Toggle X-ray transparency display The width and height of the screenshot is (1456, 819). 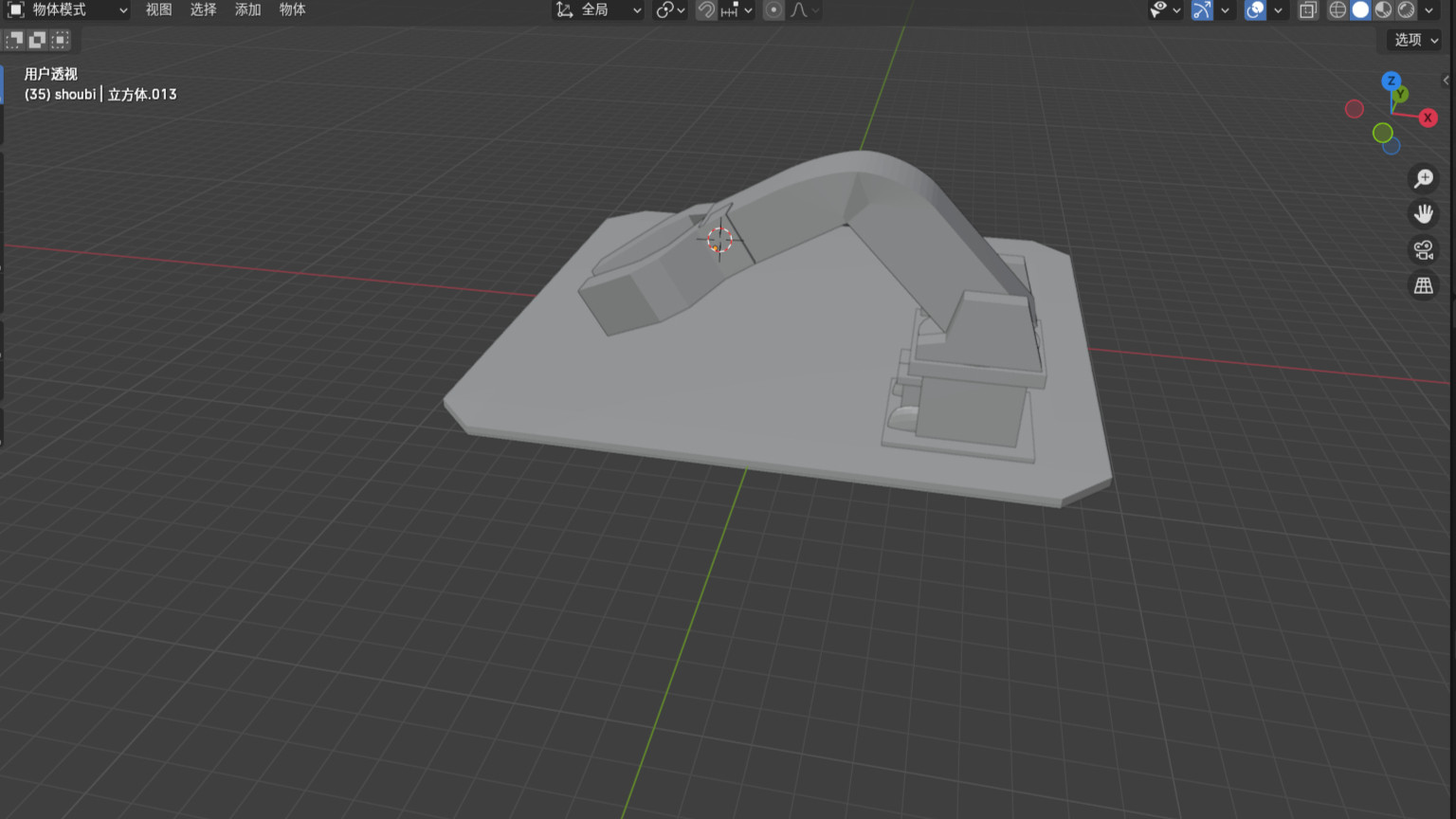(x=1308, y=9)
